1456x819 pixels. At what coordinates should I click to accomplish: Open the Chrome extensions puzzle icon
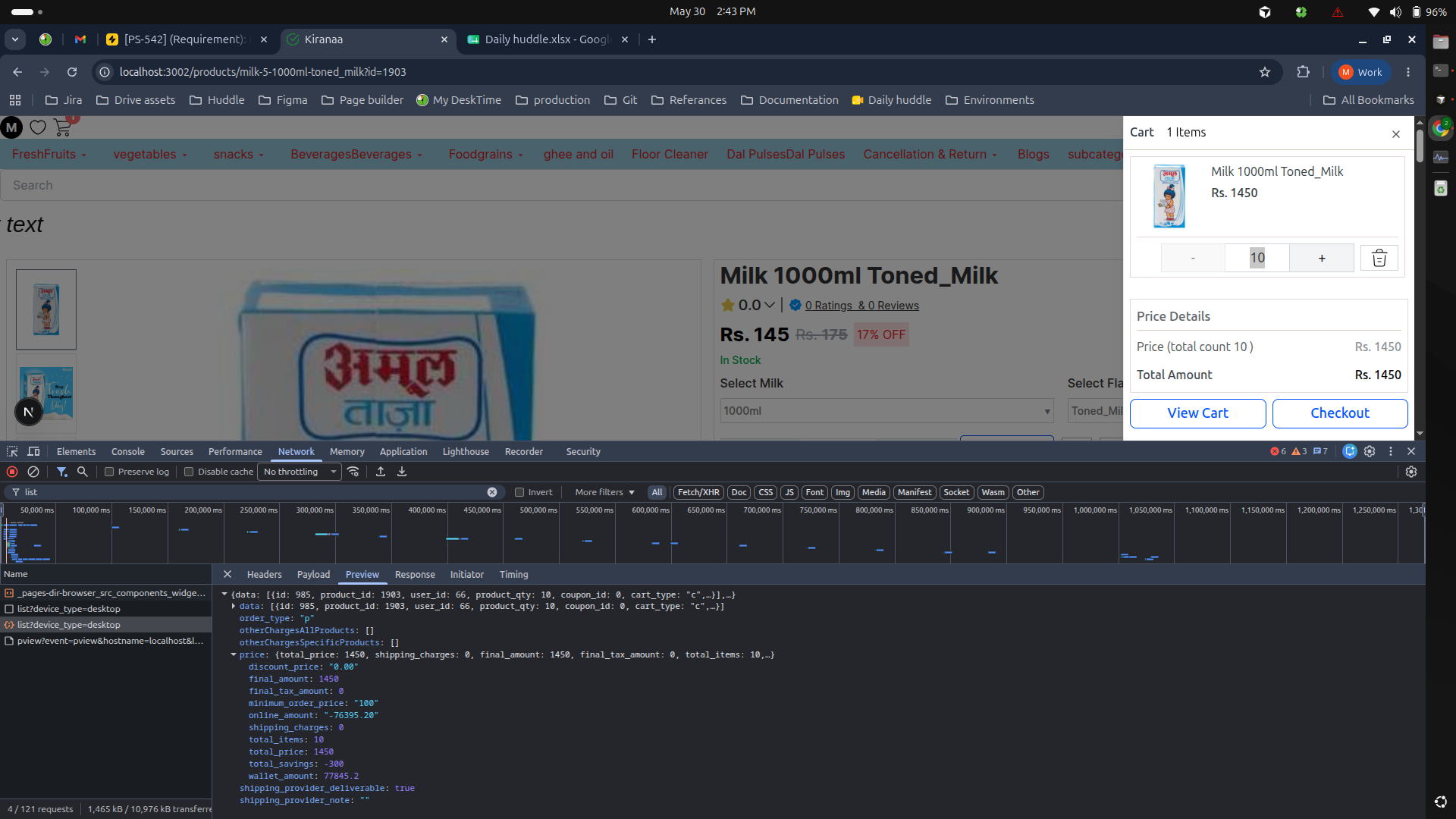click(1304, 72)
